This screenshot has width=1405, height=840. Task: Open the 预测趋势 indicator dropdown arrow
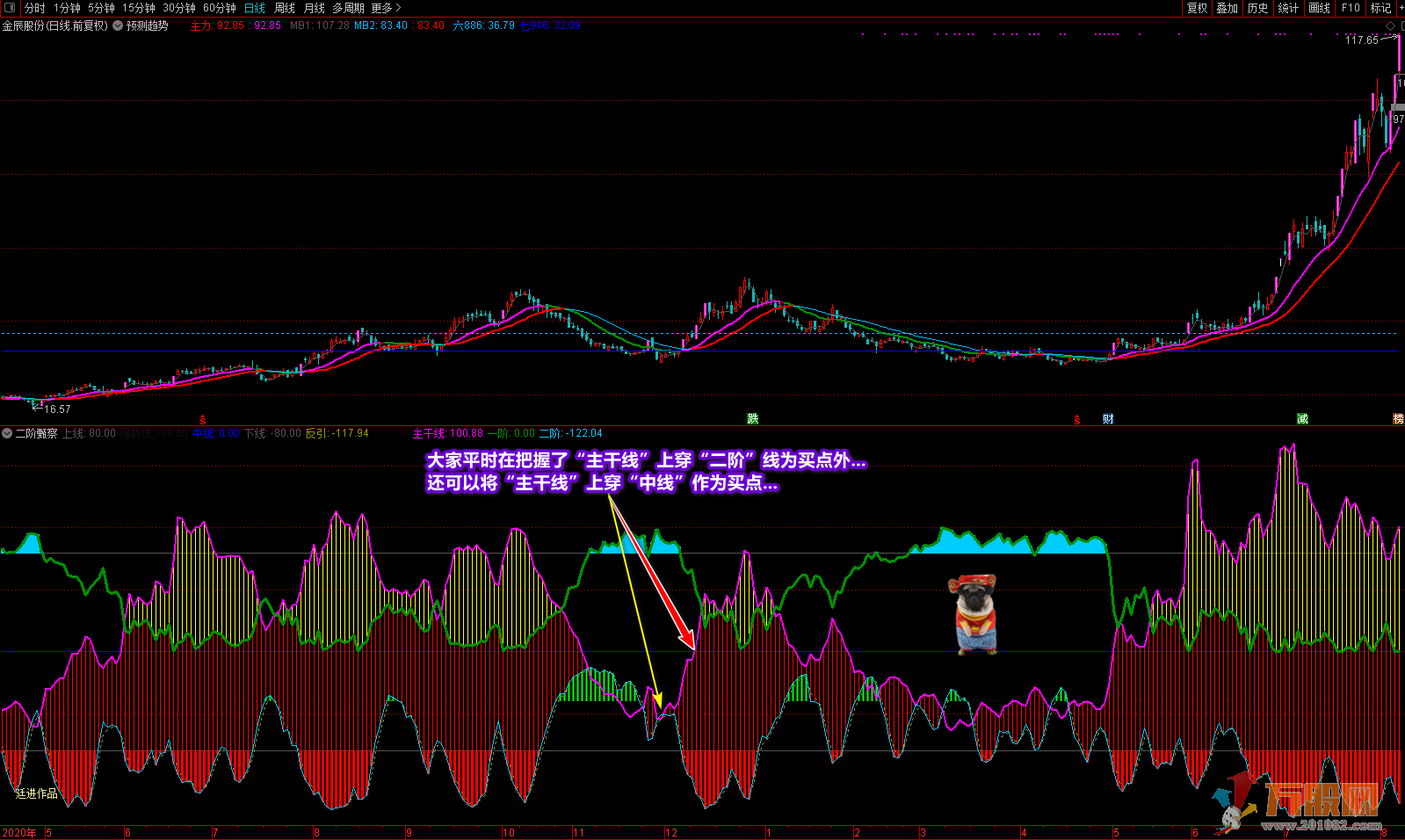click(118, 26)
